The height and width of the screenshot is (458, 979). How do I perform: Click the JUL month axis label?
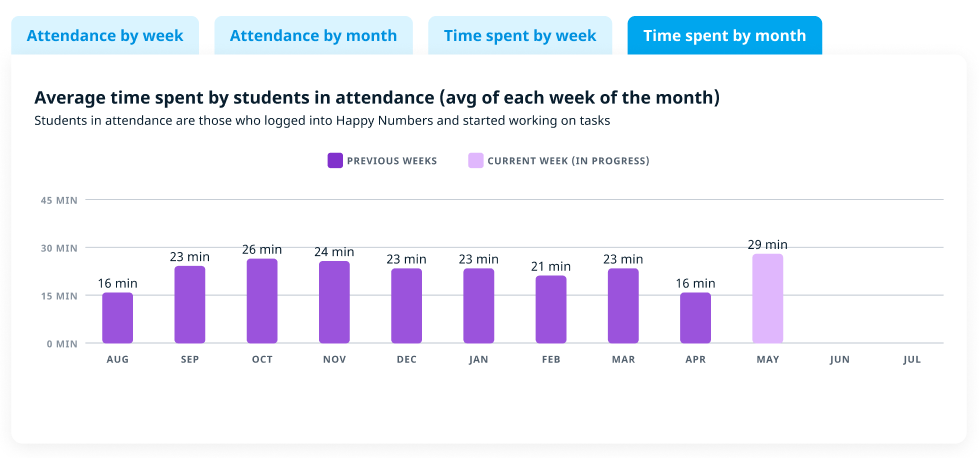coord(911,359)
